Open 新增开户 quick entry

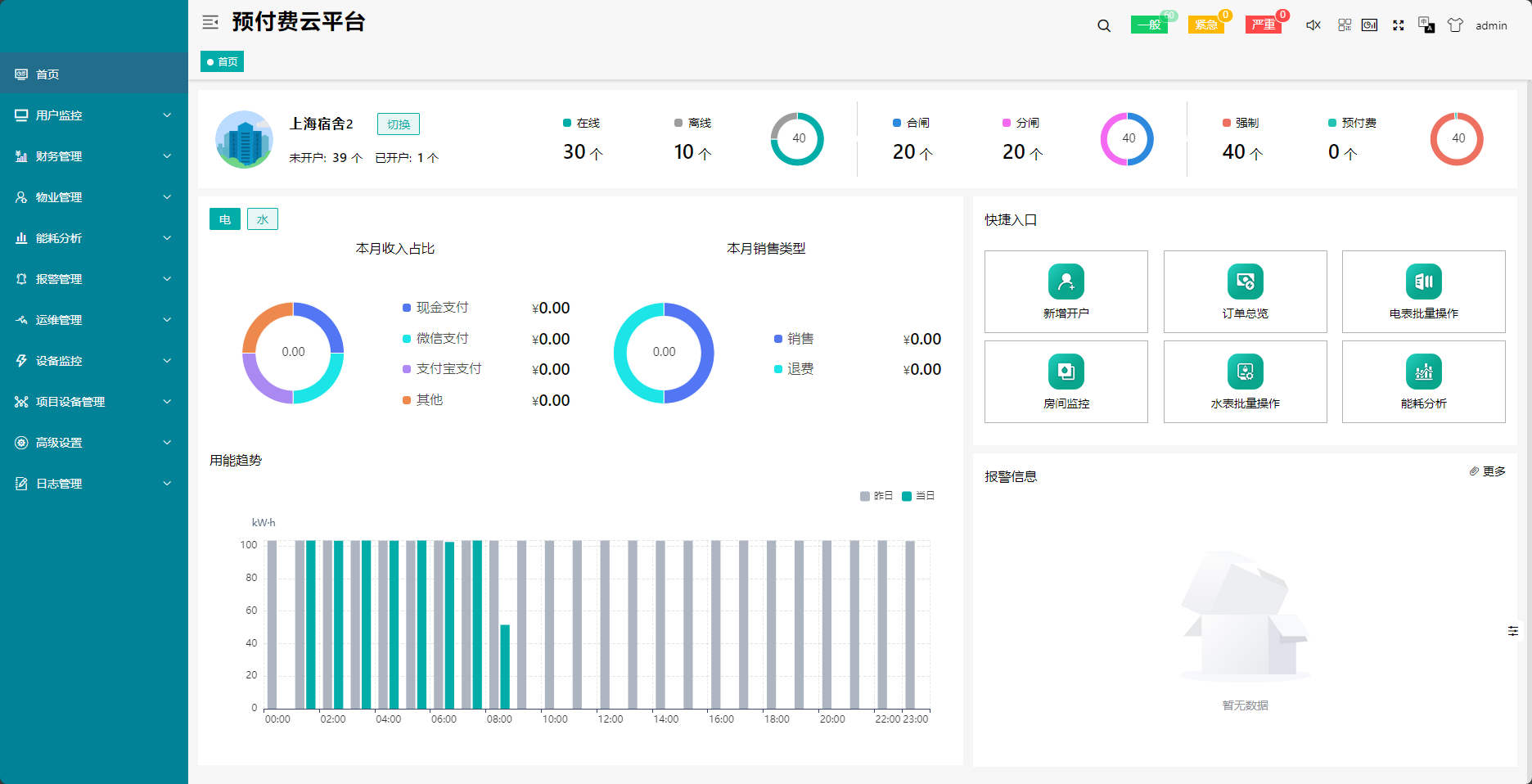click(1066, 291)
